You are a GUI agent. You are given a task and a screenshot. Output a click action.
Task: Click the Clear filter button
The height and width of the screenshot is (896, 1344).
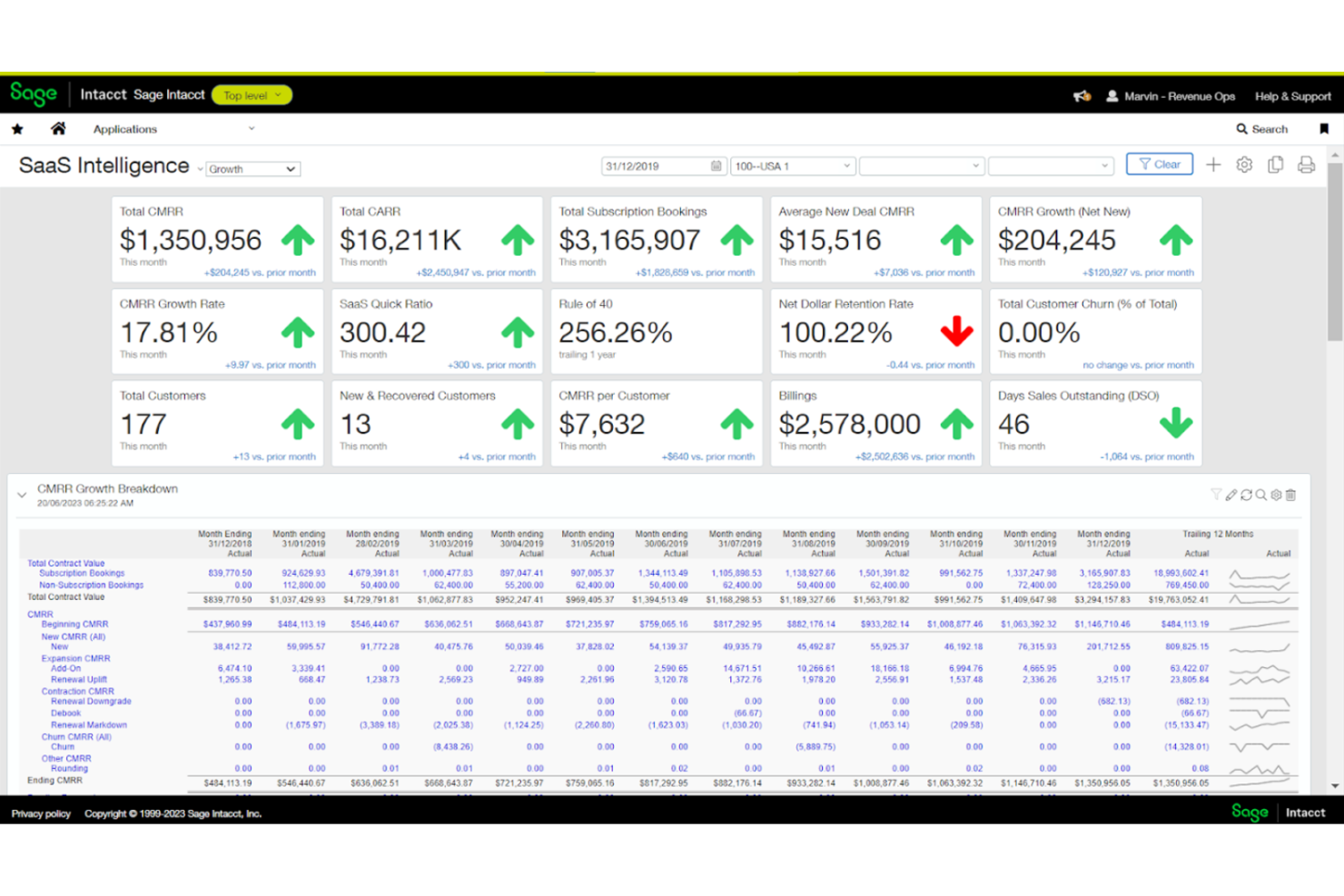pyautogui.click(x=1159, y=164)
